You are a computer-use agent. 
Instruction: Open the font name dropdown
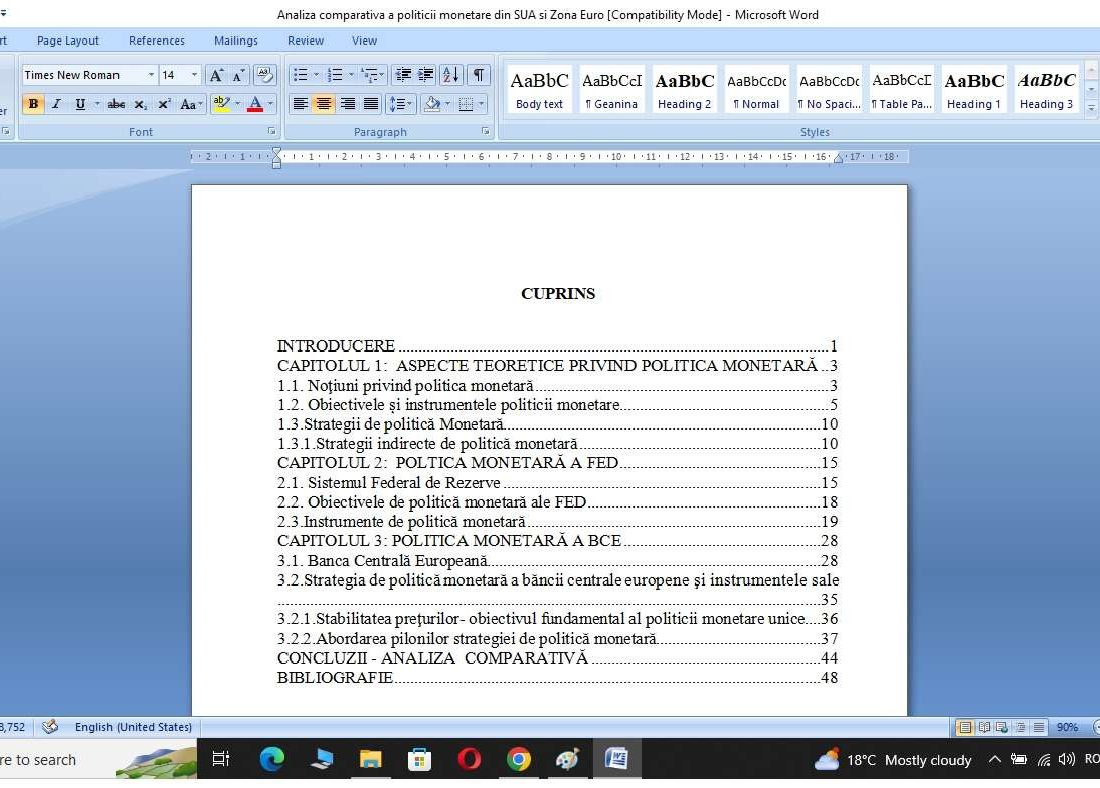click(x=151, y=75)
